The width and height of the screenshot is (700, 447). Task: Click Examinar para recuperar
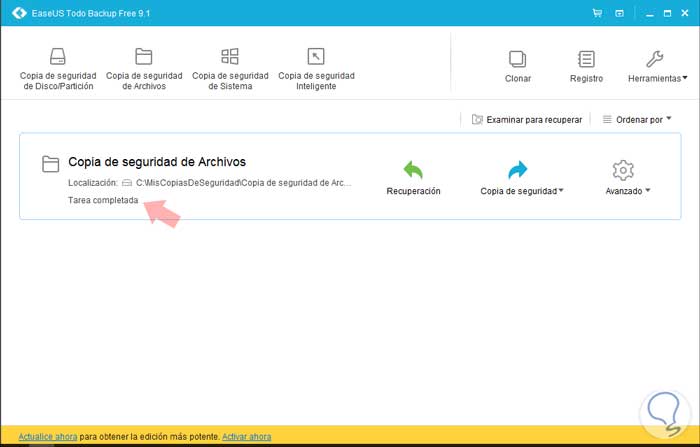coord(527,120)
